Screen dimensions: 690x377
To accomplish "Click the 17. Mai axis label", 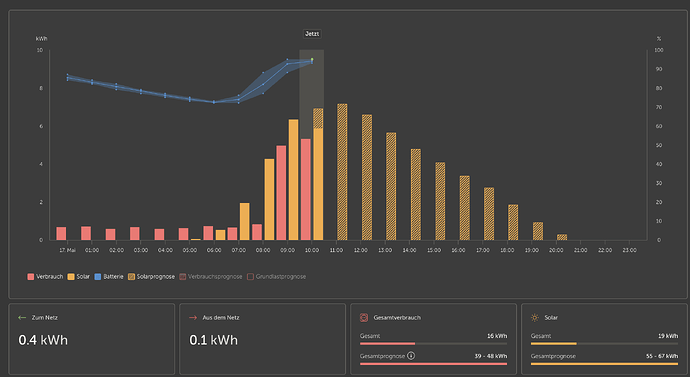I will (x=67, y=250).
